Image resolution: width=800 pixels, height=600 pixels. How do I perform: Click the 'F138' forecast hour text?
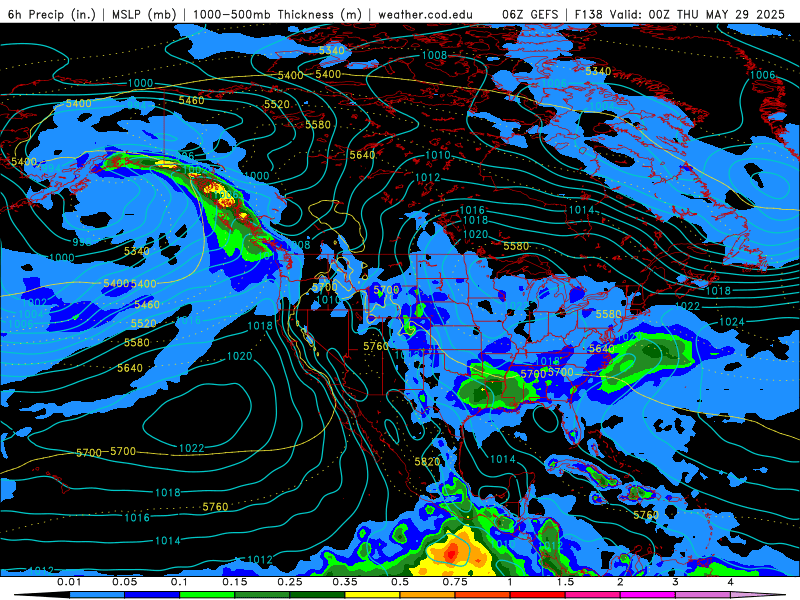pos(589,14)
